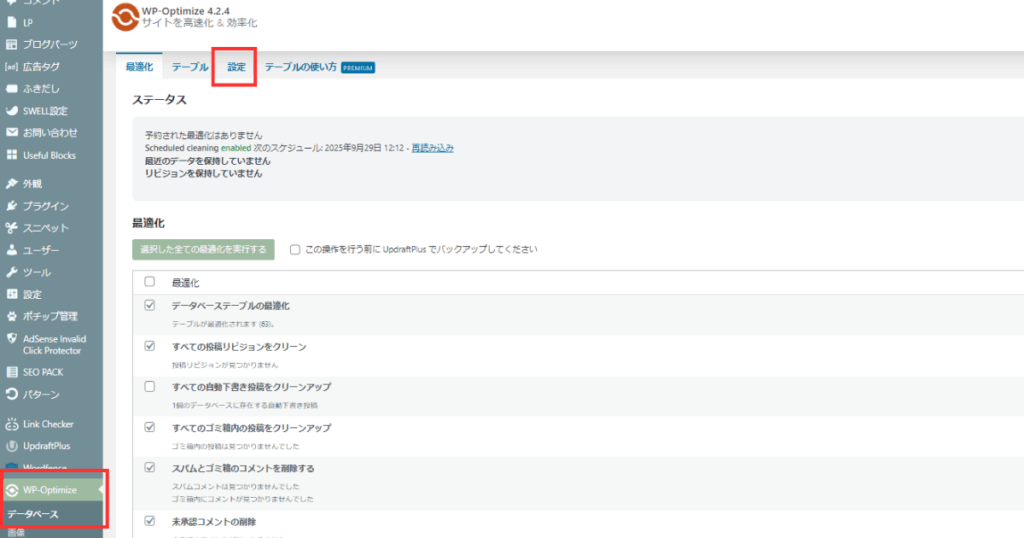
Task: Open the プラグイン plugin icon
Action: tap(12, 206)
